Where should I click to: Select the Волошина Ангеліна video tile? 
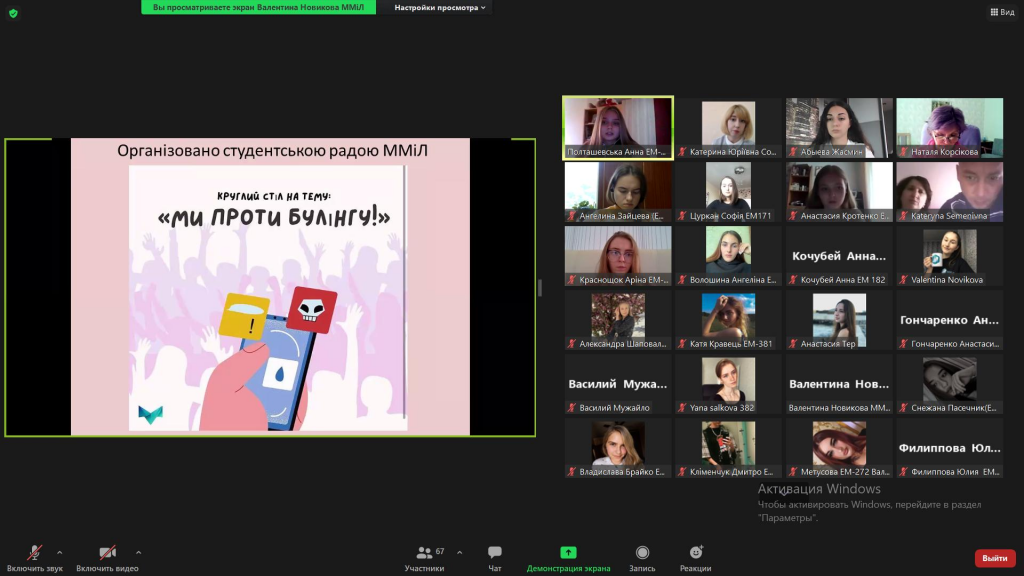click(728, 256)
